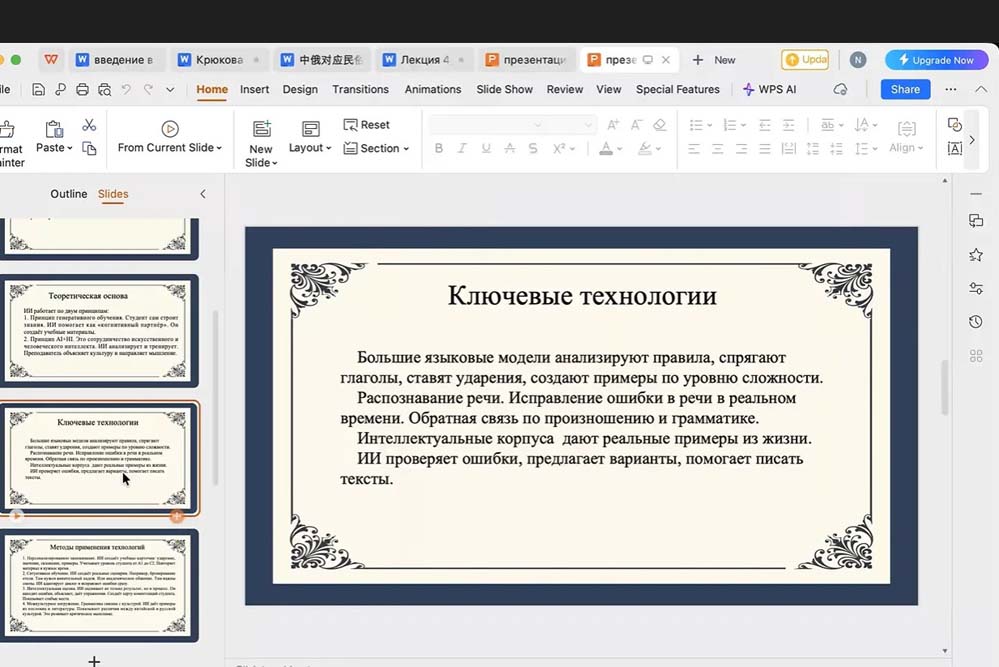Click the Cut scissors icon

point(89,125)
